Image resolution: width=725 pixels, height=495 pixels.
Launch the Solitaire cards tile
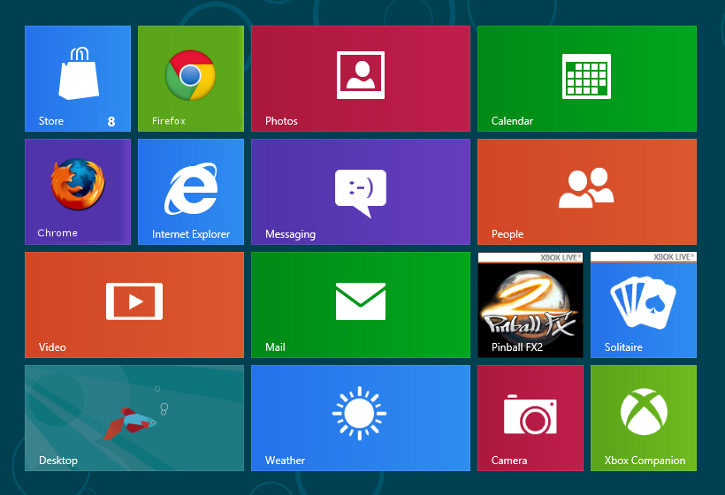pos(644,305)
